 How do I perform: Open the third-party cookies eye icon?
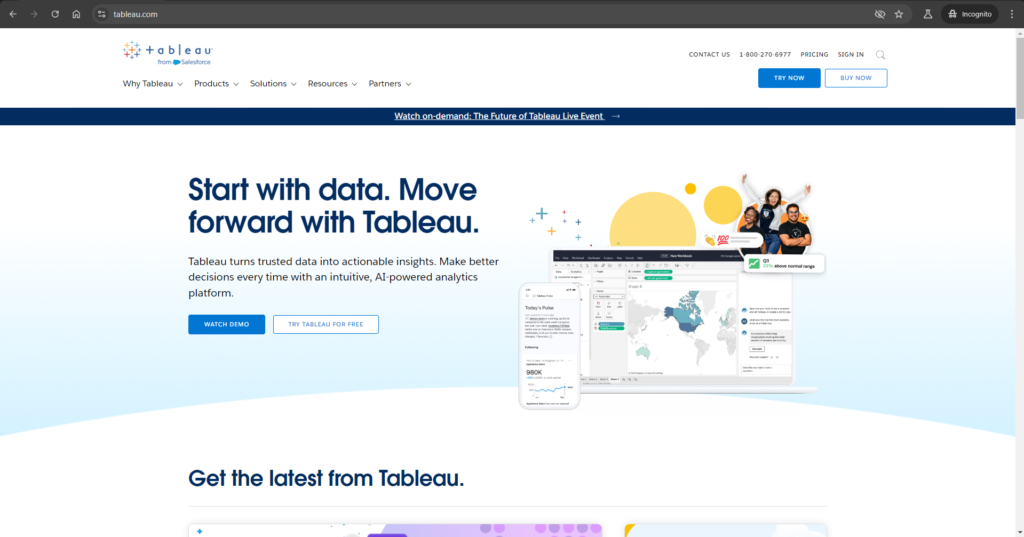pos(880,14)
